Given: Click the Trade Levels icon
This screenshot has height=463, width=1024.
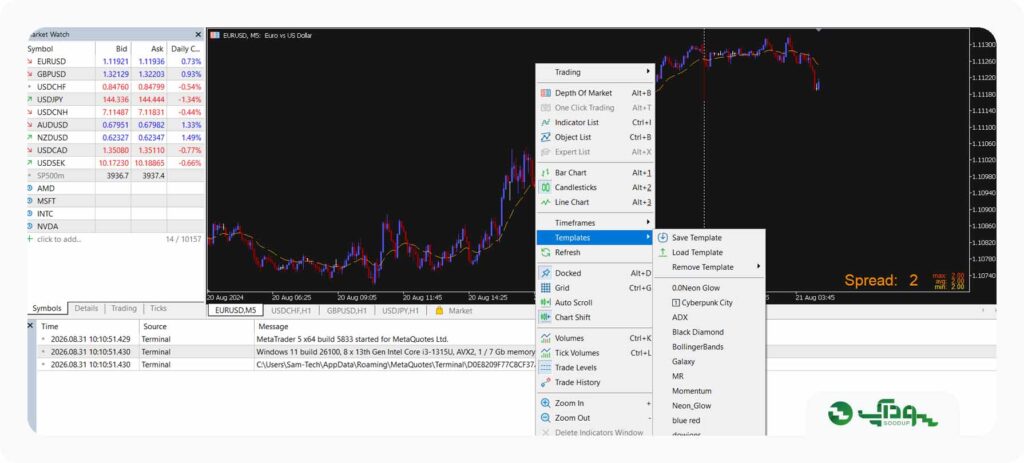Looking at the screenshot, I should tap(545, 368).
